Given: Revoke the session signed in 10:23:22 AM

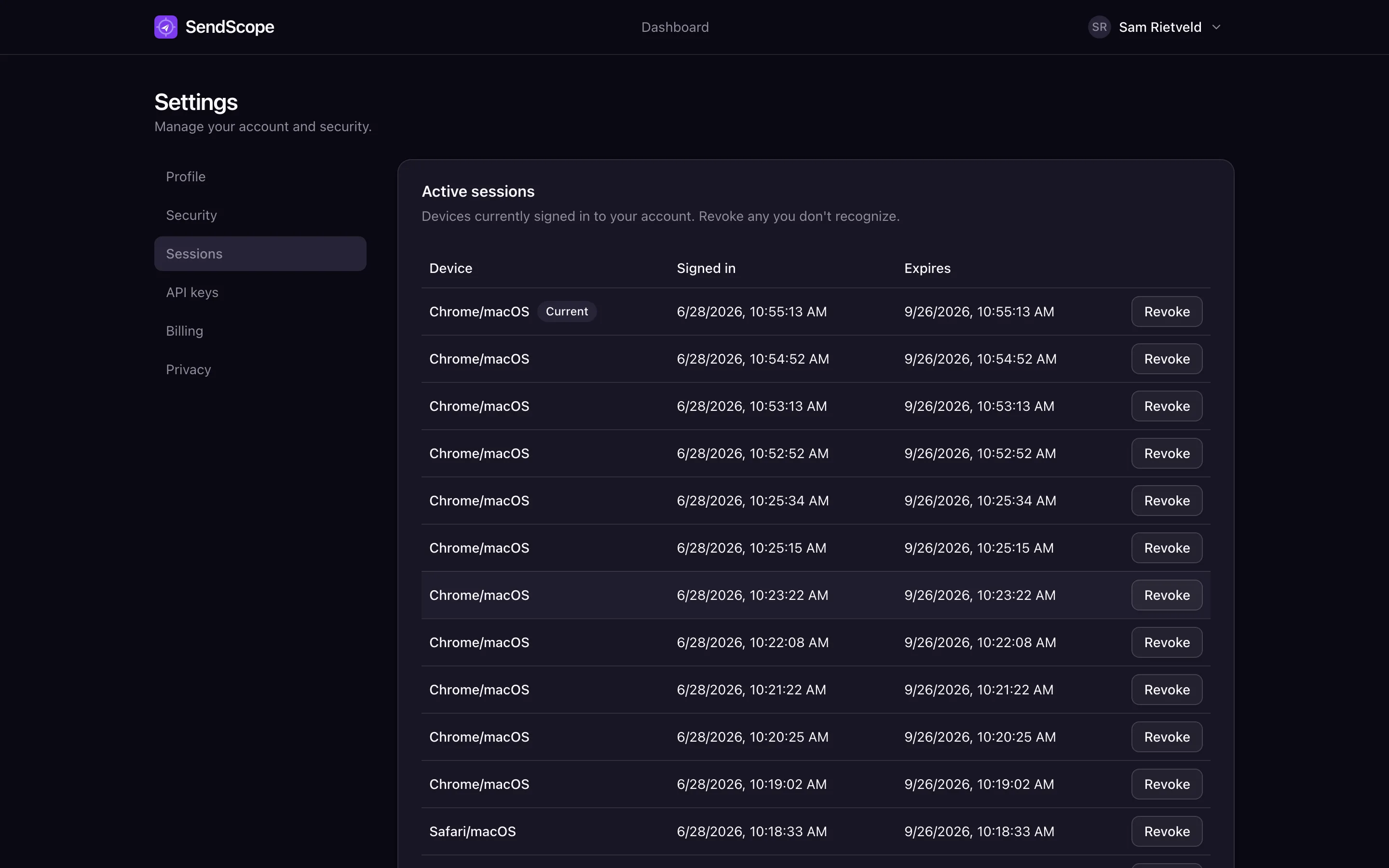Looking at the screenshot, I should click(x=1166, y=595).
